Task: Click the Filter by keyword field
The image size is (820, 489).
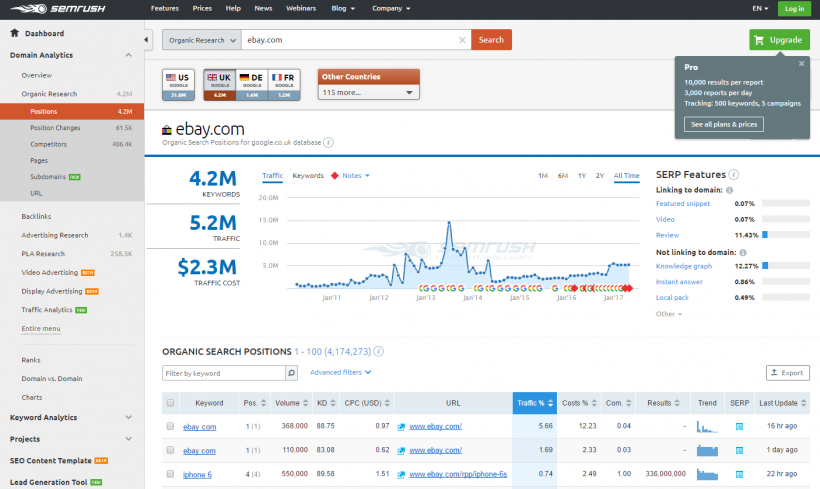Action: click(224, 373)
